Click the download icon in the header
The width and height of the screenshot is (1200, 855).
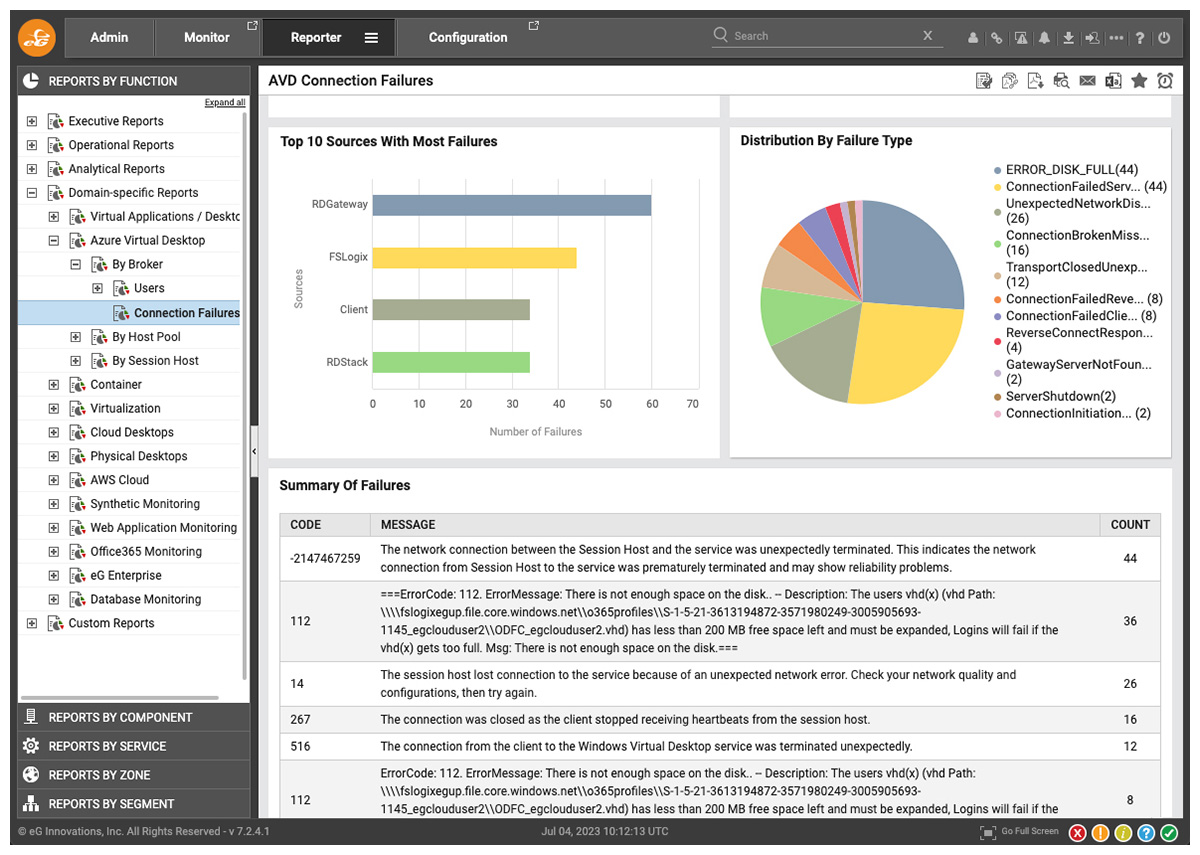1068,38
